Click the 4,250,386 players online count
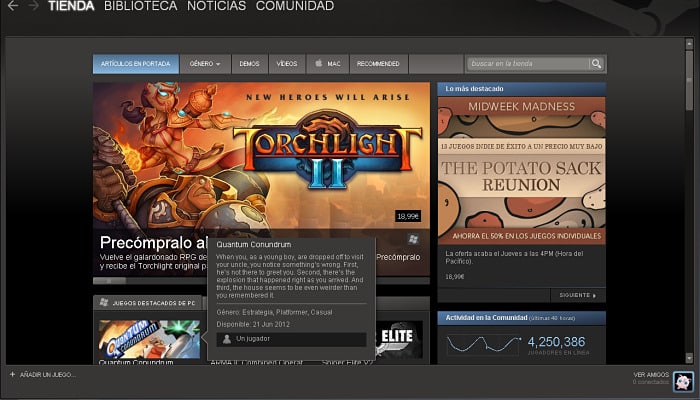This screenshot has height=400, width=700. tap(556, 342)
